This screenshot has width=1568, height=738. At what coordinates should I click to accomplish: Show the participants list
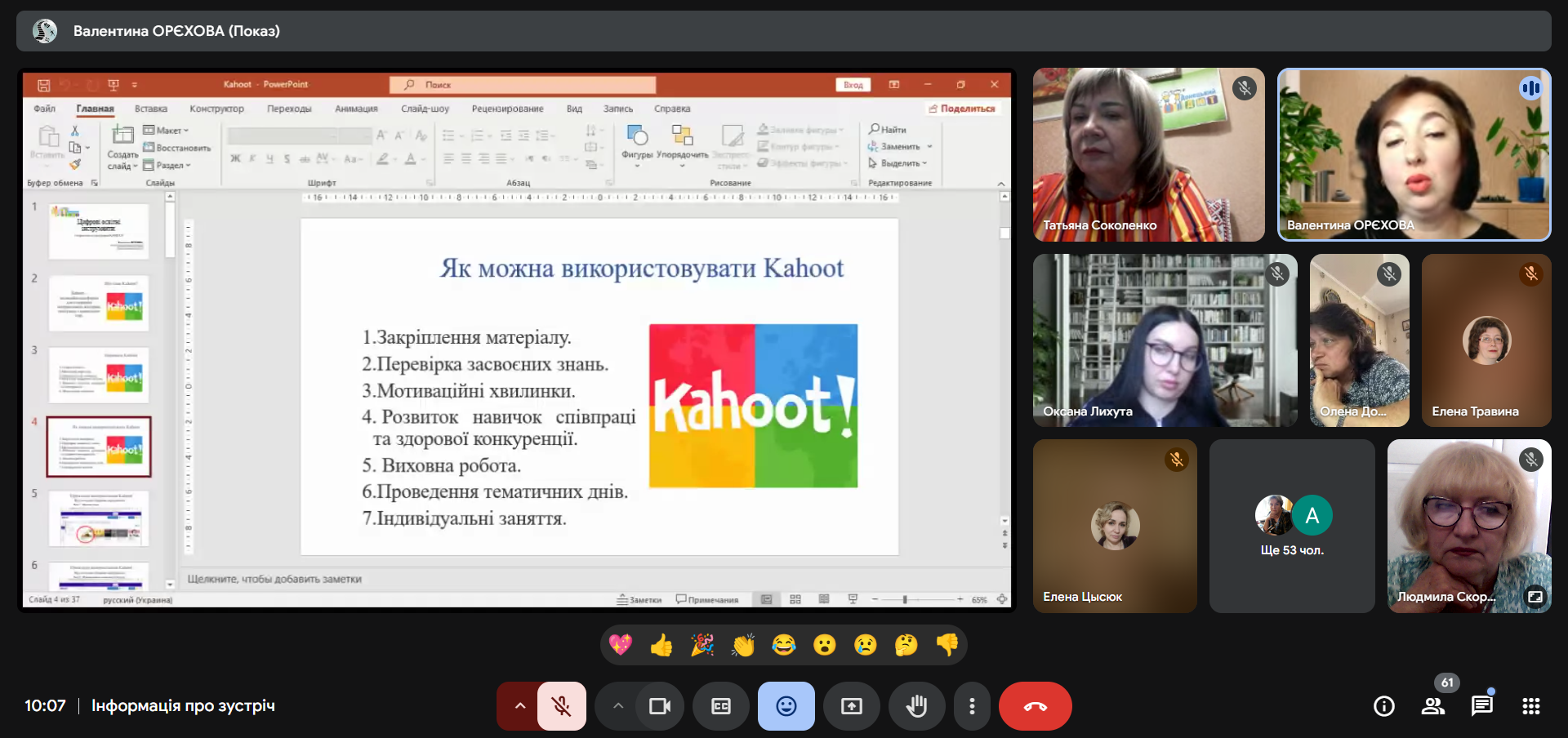[x=1433, y=706]
